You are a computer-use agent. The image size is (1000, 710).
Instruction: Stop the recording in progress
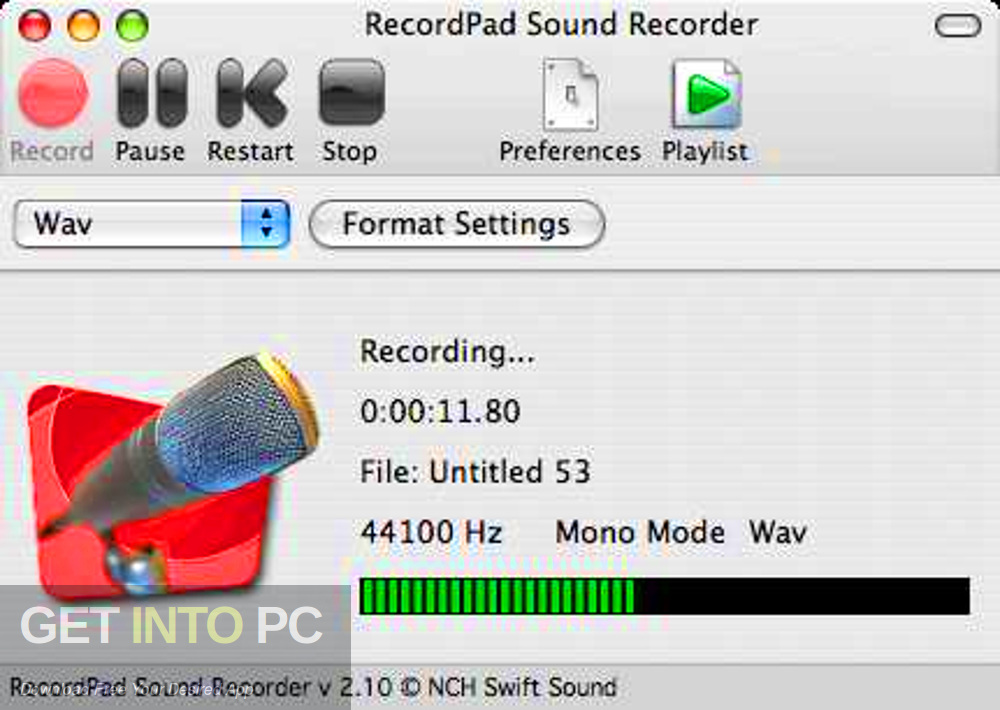[x=349, y=93]
